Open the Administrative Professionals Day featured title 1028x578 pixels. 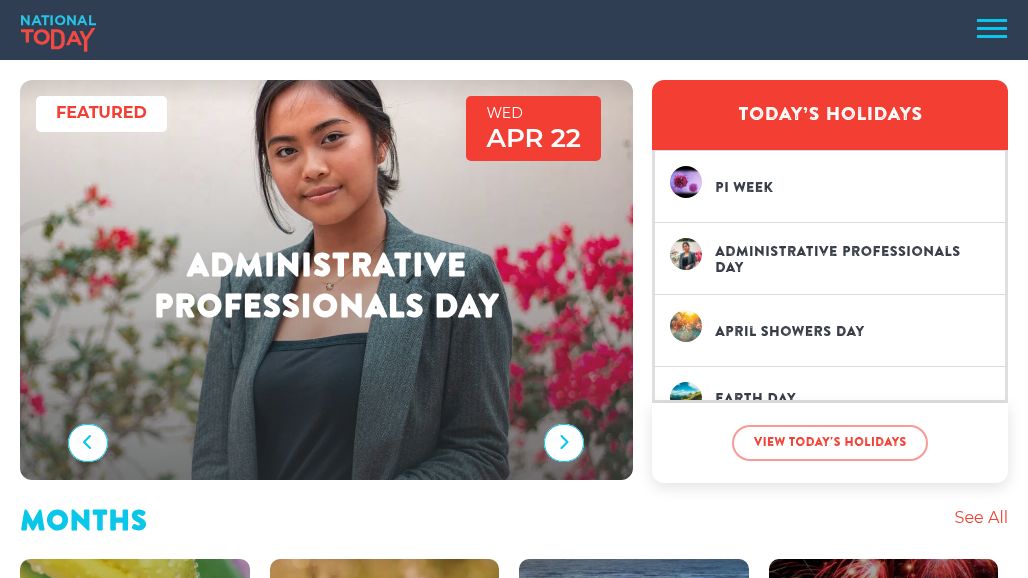[x=326, y=286]
